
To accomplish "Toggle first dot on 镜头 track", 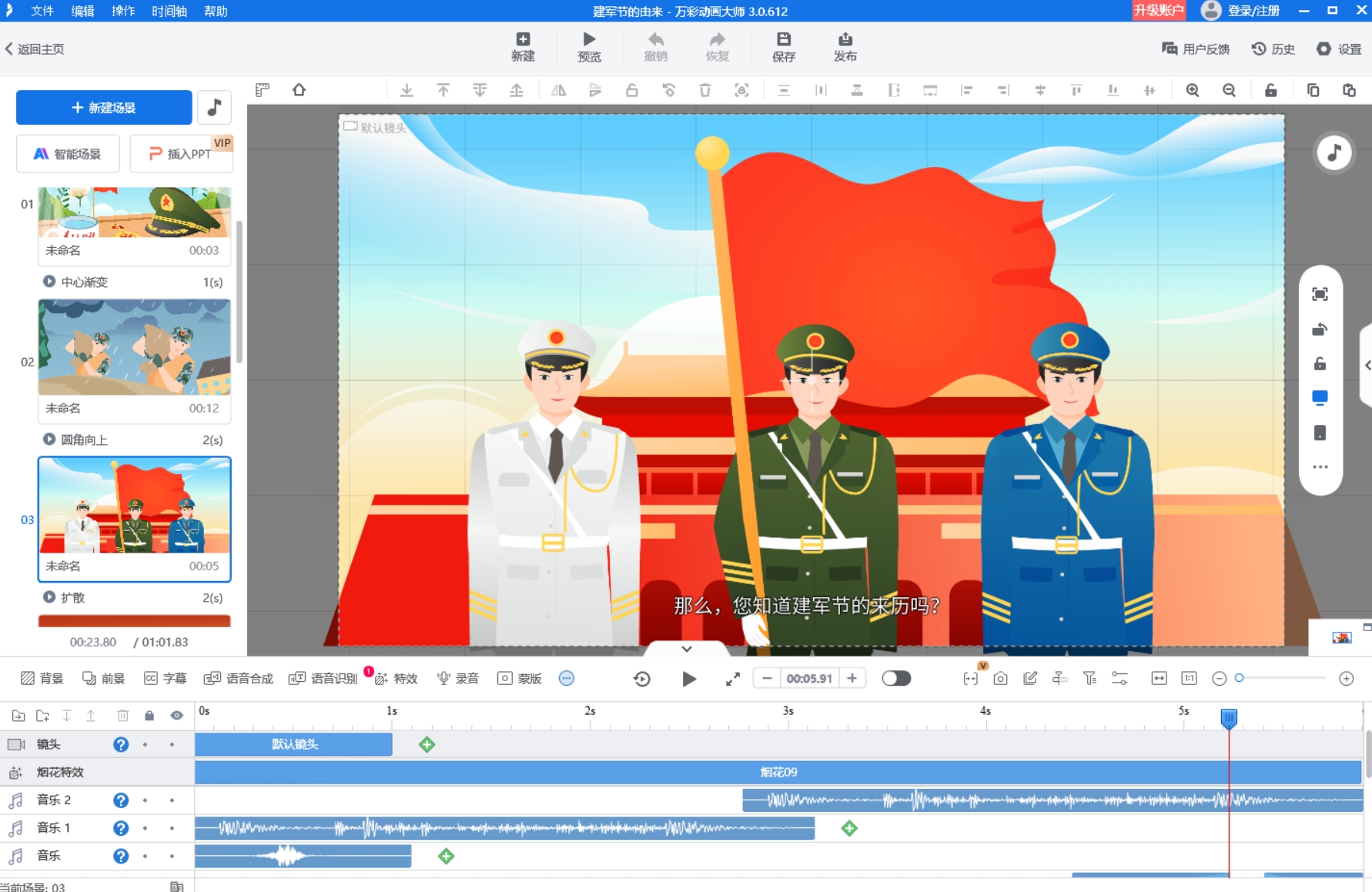I will click(x=145, y=744).
